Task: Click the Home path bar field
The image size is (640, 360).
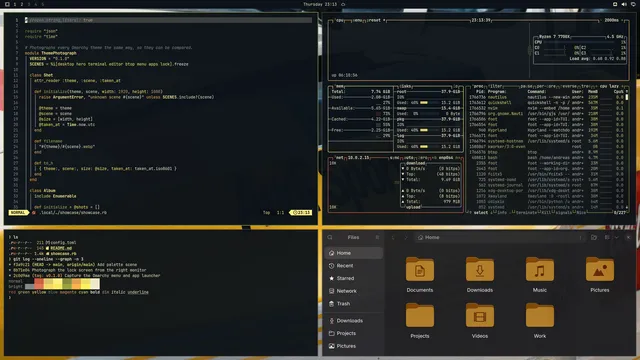Action: pos(499,237)
